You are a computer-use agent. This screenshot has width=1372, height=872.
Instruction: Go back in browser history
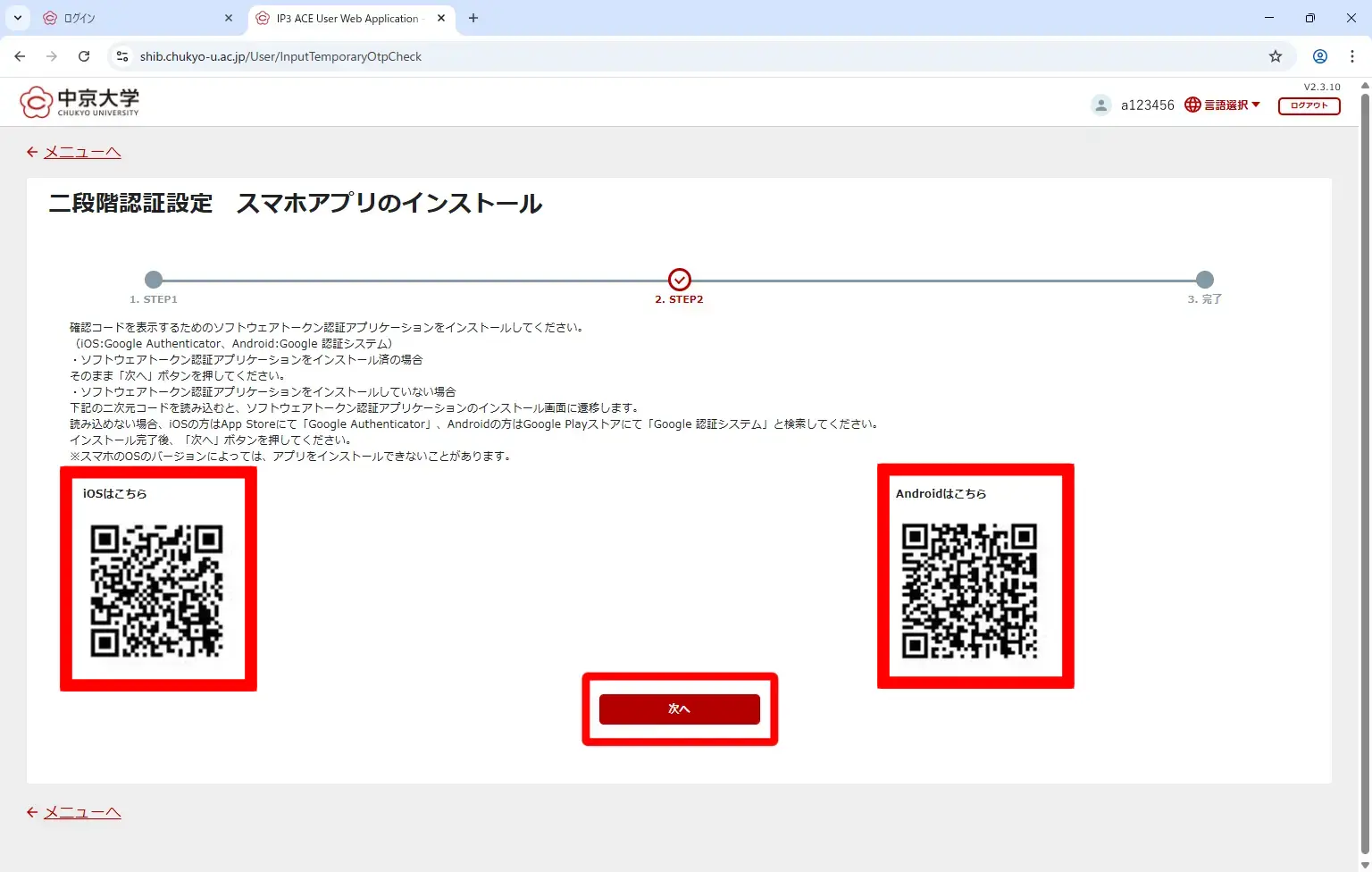pos(20,56)
